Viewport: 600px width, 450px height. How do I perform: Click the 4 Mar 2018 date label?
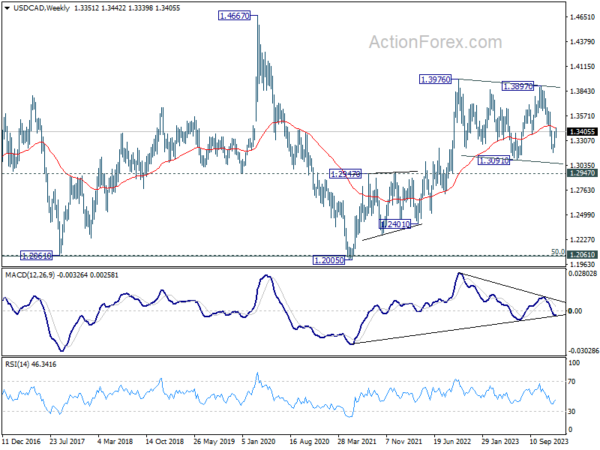point(115,441)
